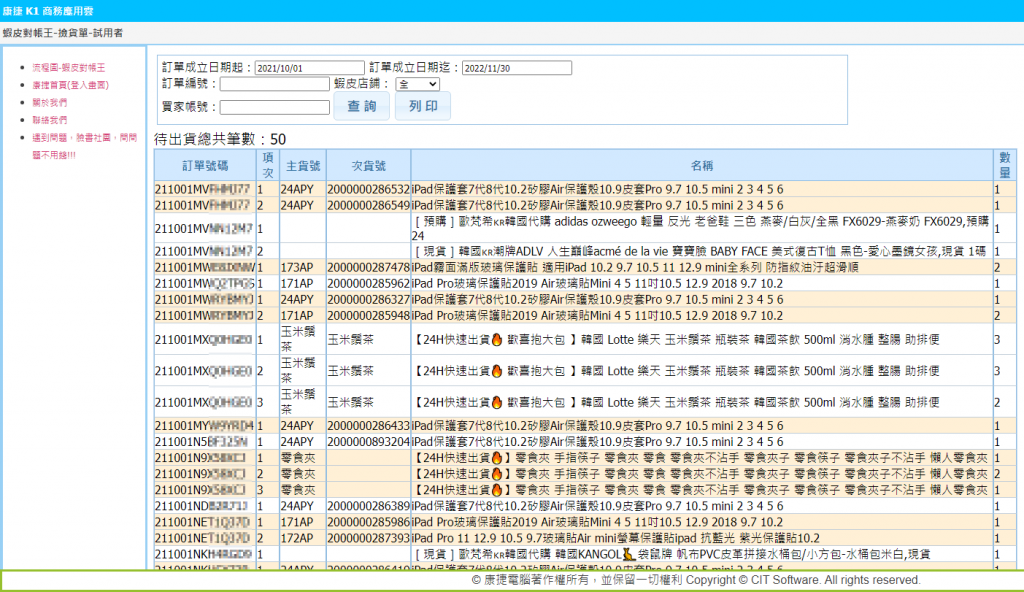Screen dimensions: 1024x592
Task: Open the 聯絡我們 contact link
Action: [50, 120]
